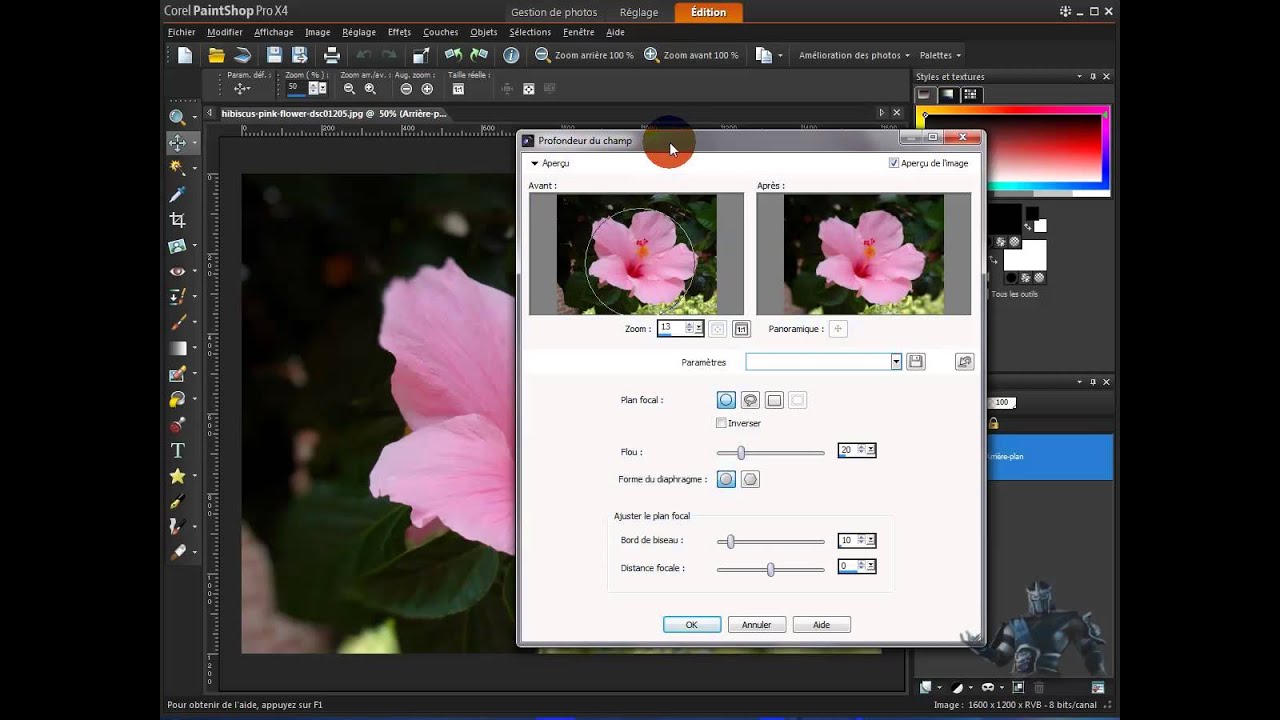Viewport: 1280px width, 720px height.
Task: Select the Flood Fill gradient tool
Action: pos(177,348)
